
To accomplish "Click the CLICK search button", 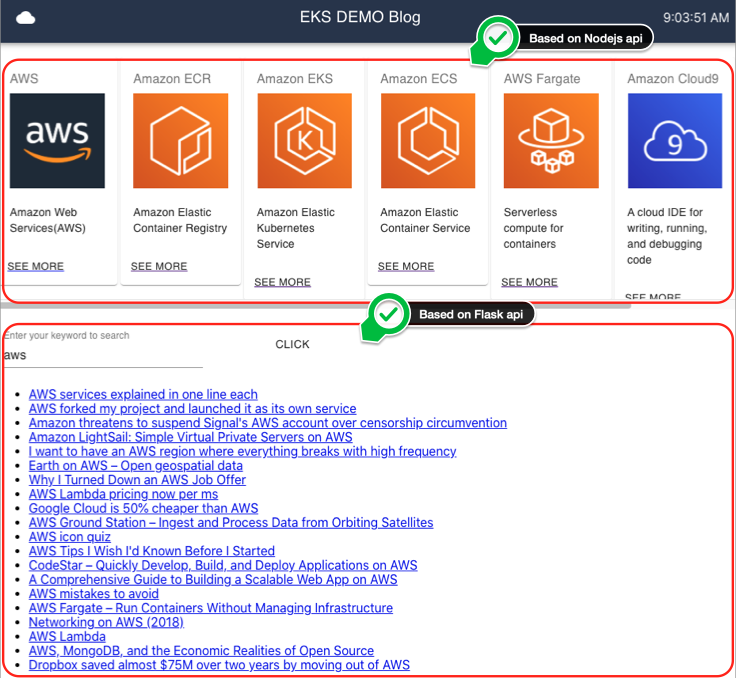I will (292, 344).
